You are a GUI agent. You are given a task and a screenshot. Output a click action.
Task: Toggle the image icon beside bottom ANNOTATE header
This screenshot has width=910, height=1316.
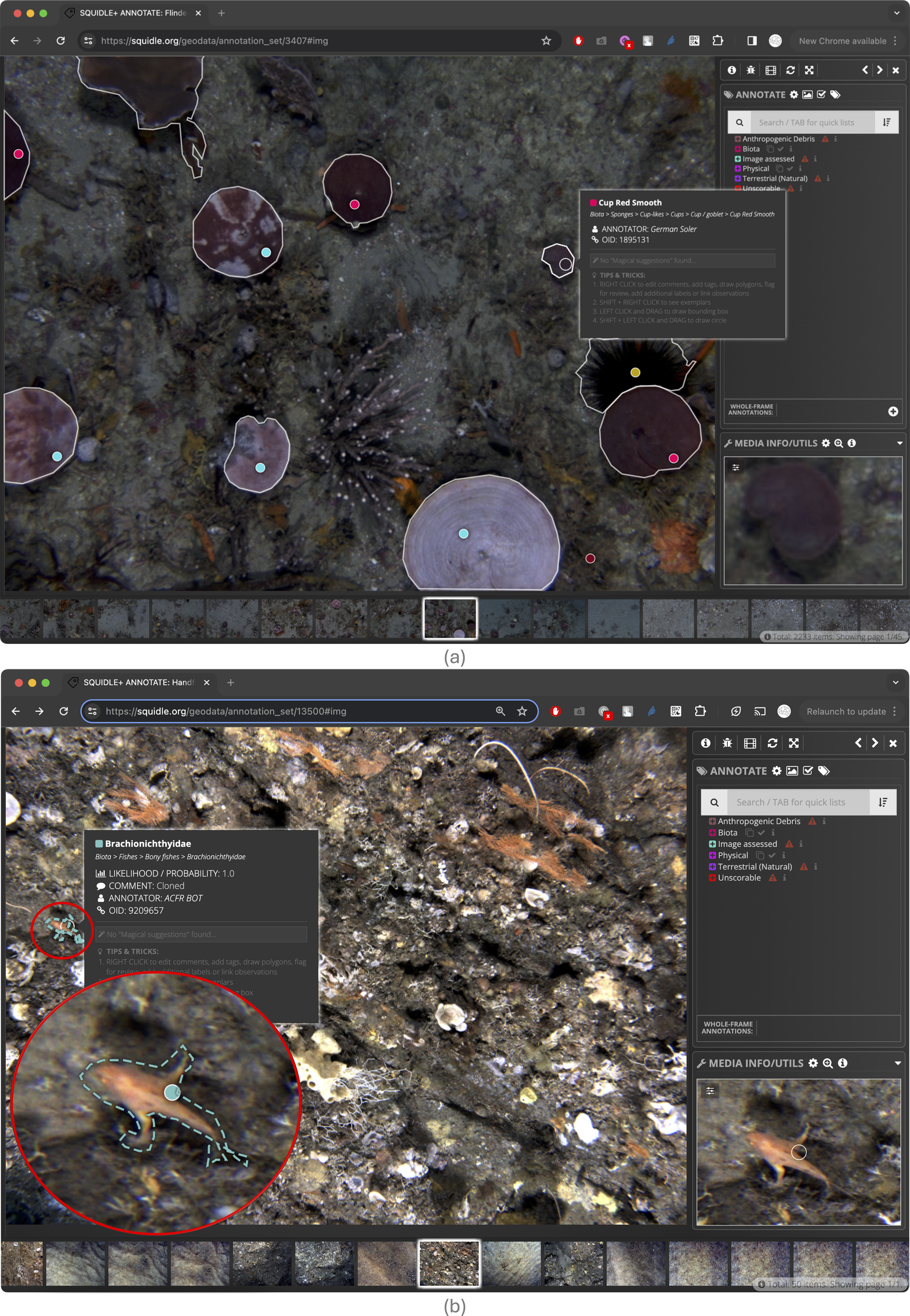[x=792, y=771]
